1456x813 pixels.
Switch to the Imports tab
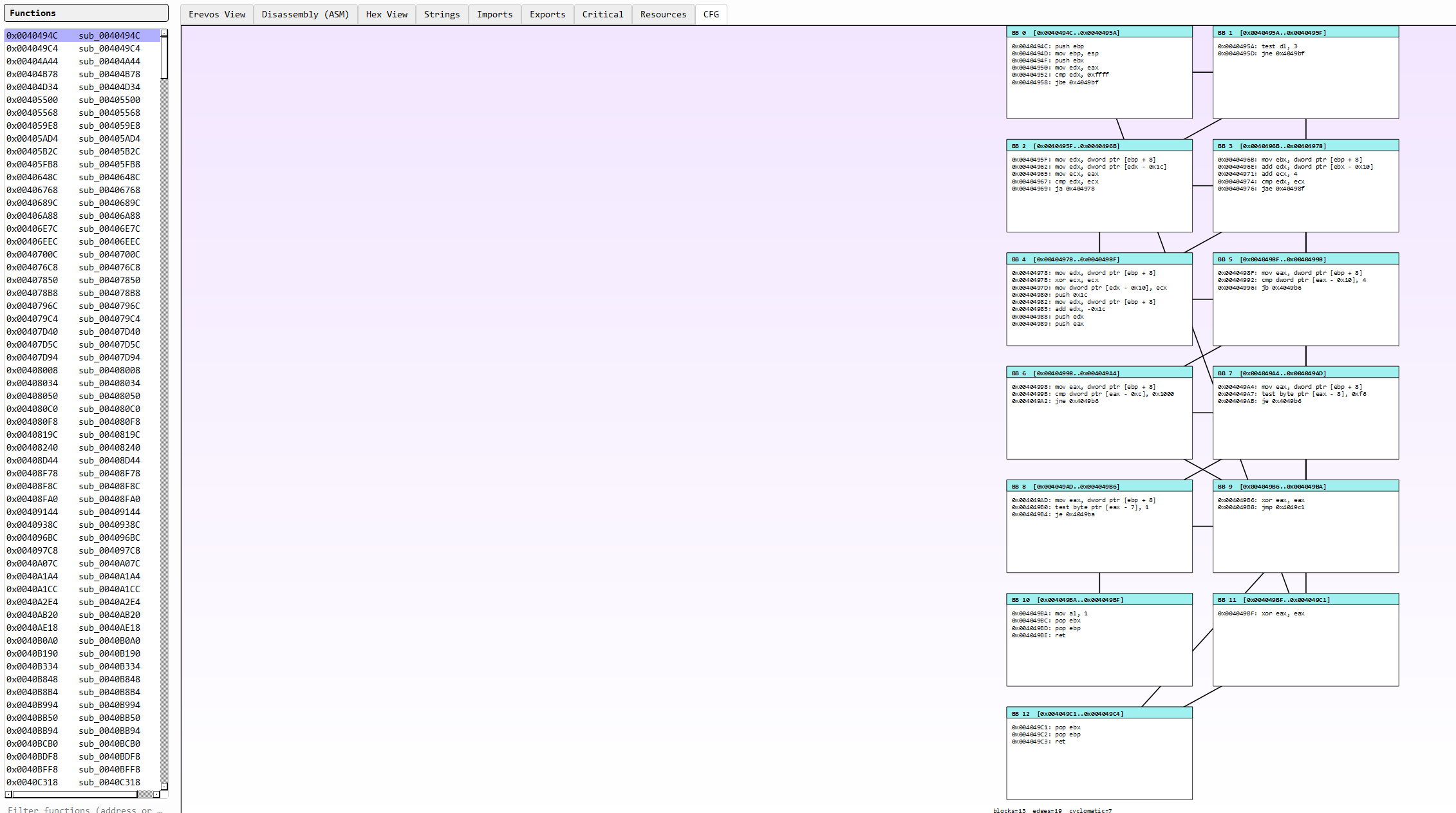(494, 14)
